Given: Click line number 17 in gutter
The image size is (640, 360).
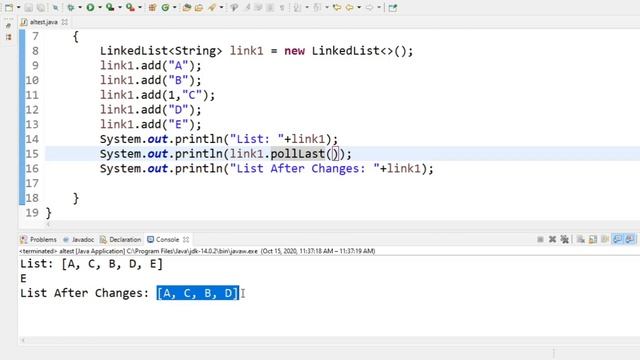Looking at the screenshot, I should [x=32, y=183].
